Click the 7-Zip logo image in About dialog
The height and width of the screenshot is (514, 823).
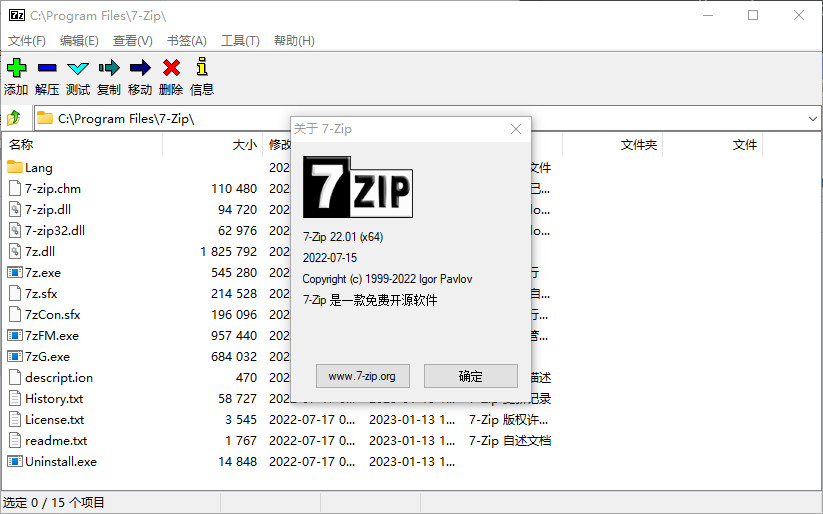coord(357,187)
